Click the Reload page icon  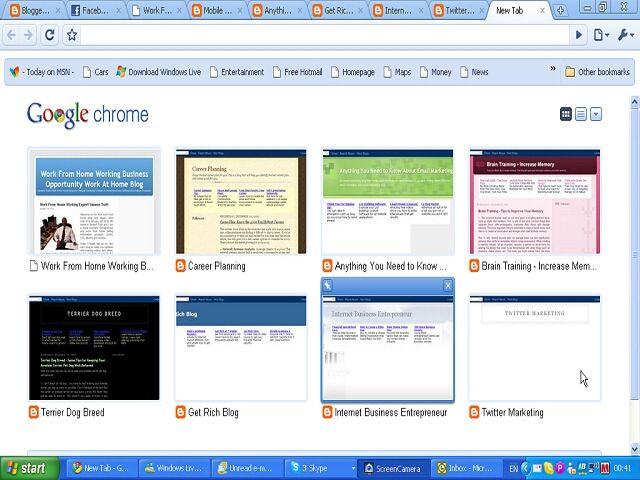[50, 35]
